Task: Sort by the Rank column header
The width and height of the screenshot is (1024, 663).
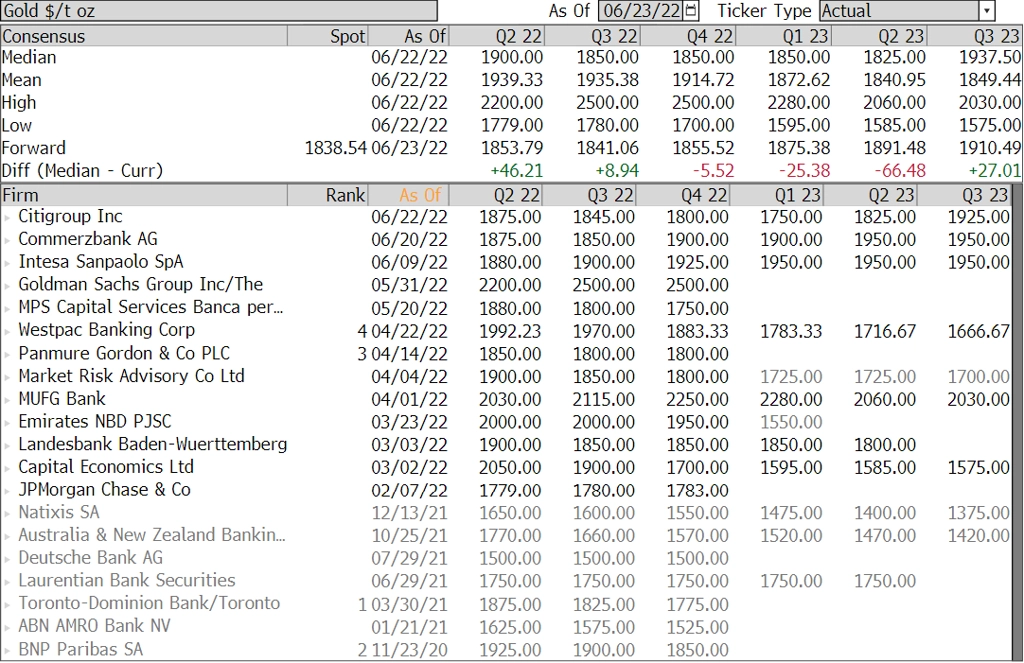Action: coord(328,195)
